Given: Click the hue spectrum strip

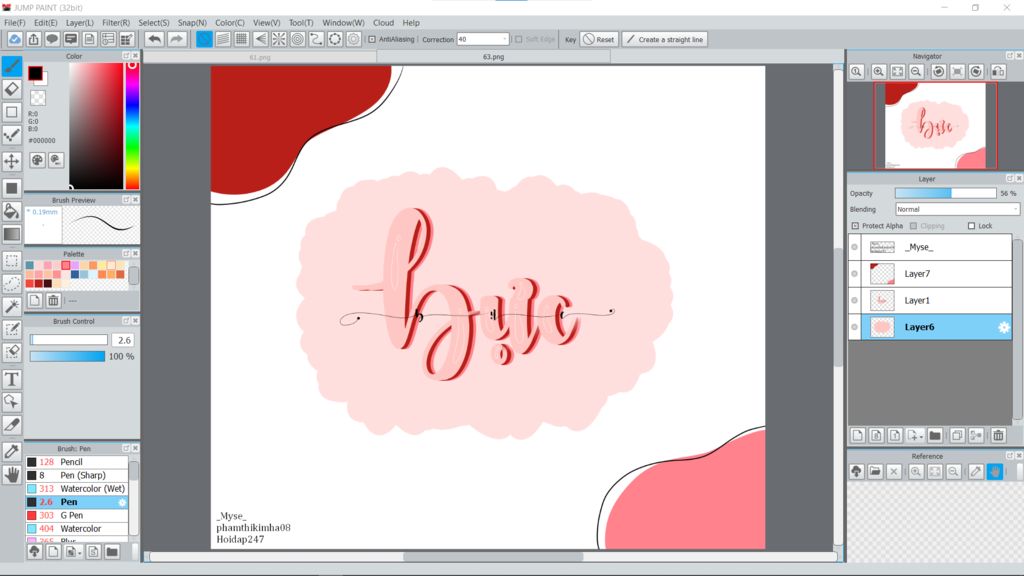Looking at the screenshot, I should (x=132, y=125).
